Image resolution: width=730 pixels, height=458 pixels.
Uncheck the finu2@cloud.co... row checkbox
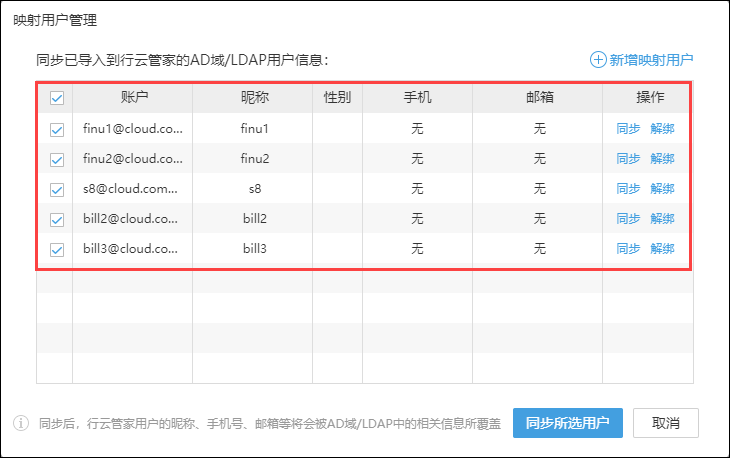click(x=57, y=159)
